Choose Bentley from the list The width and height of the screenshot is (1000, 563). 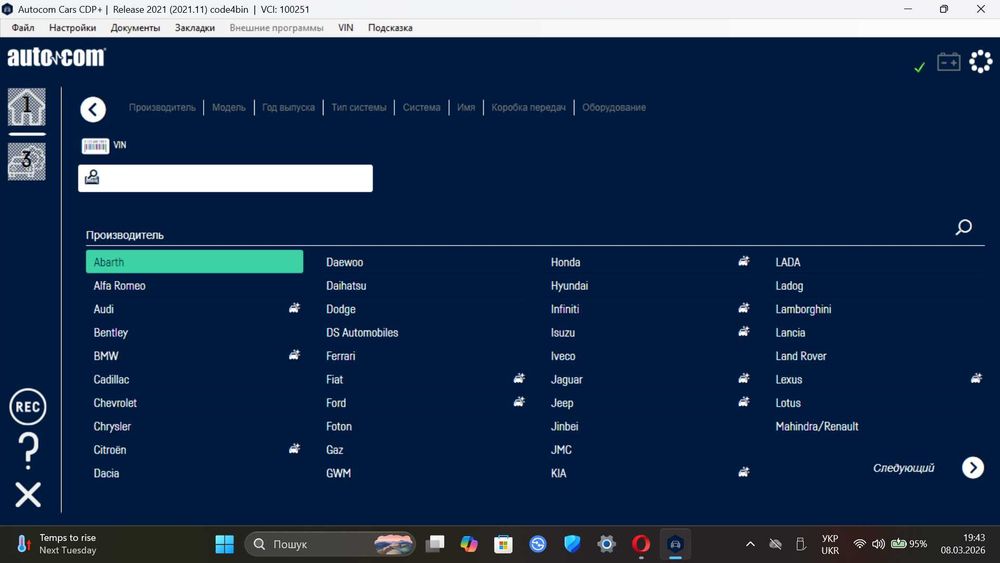111,333
